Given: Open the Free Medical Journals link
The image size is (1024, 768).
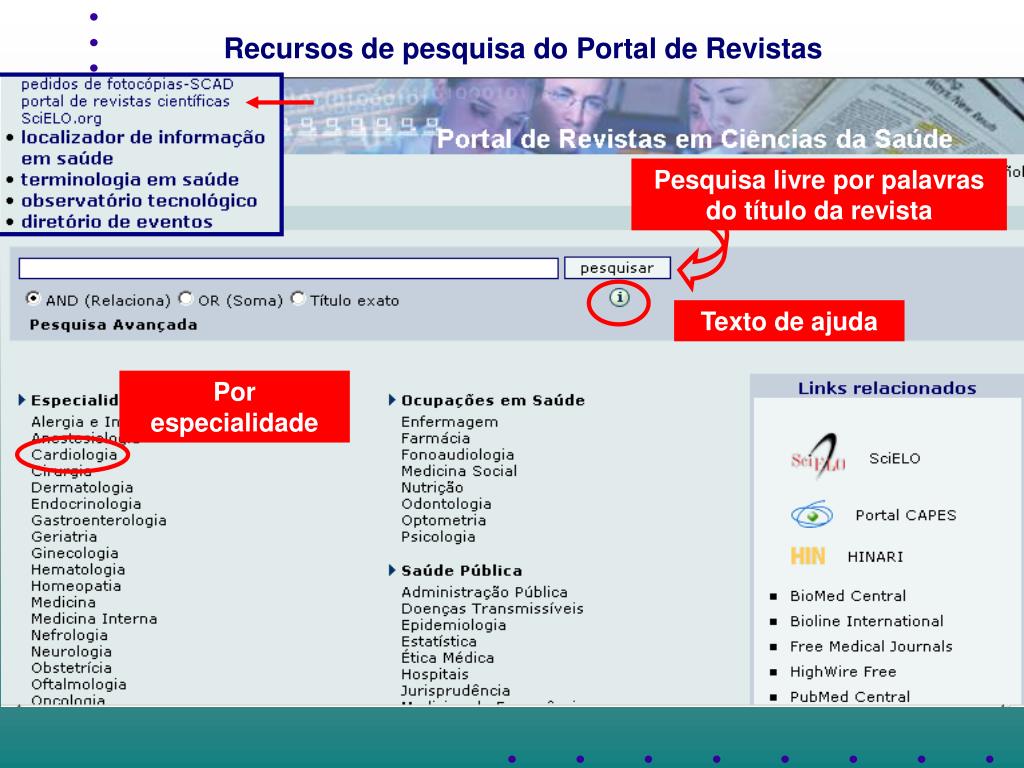Looking at the screenshot, I should tap(871, 647).
